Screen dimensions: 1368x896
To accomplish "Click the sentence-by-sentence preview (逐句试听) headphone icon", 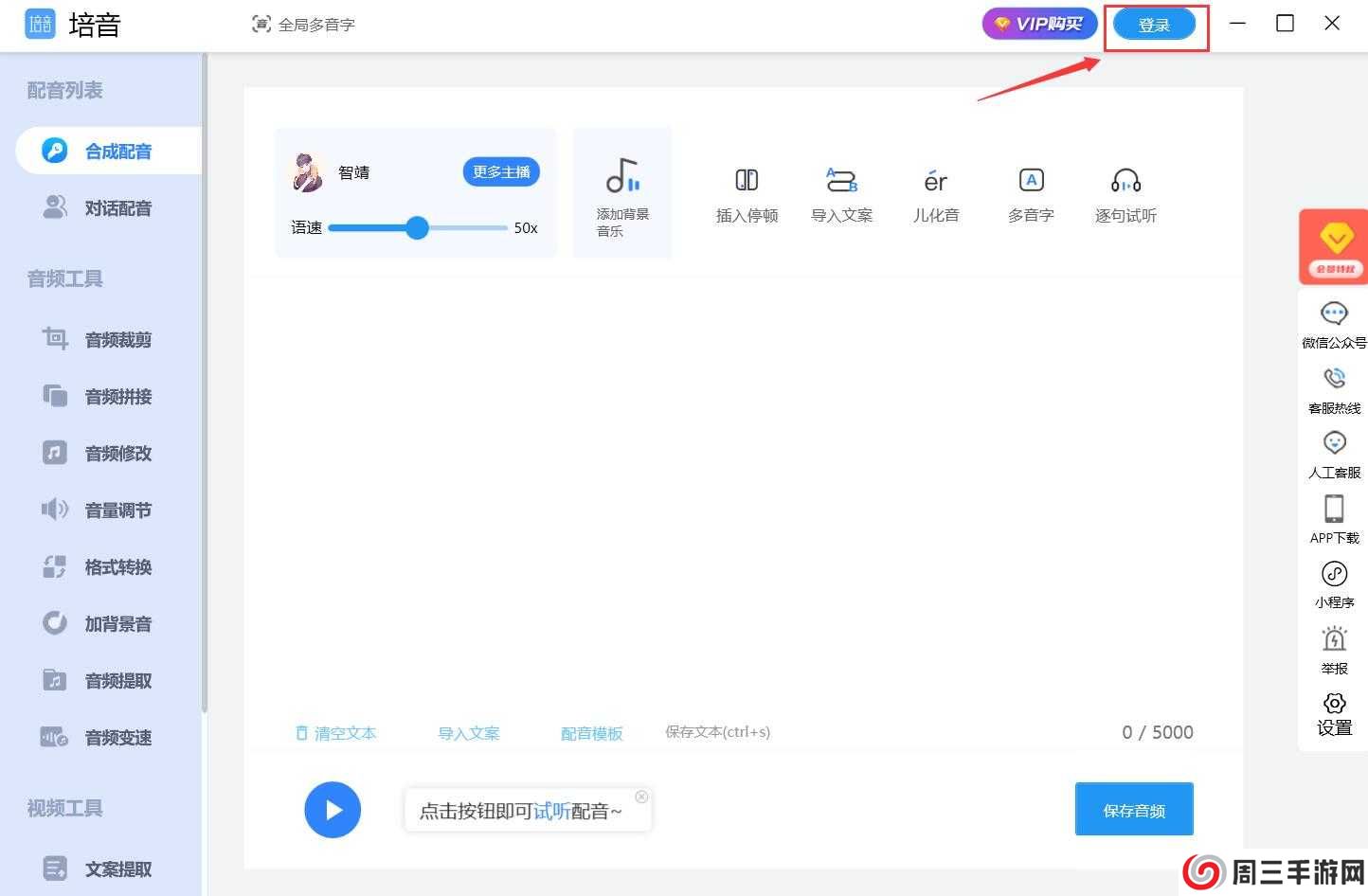I will 1125,180.
